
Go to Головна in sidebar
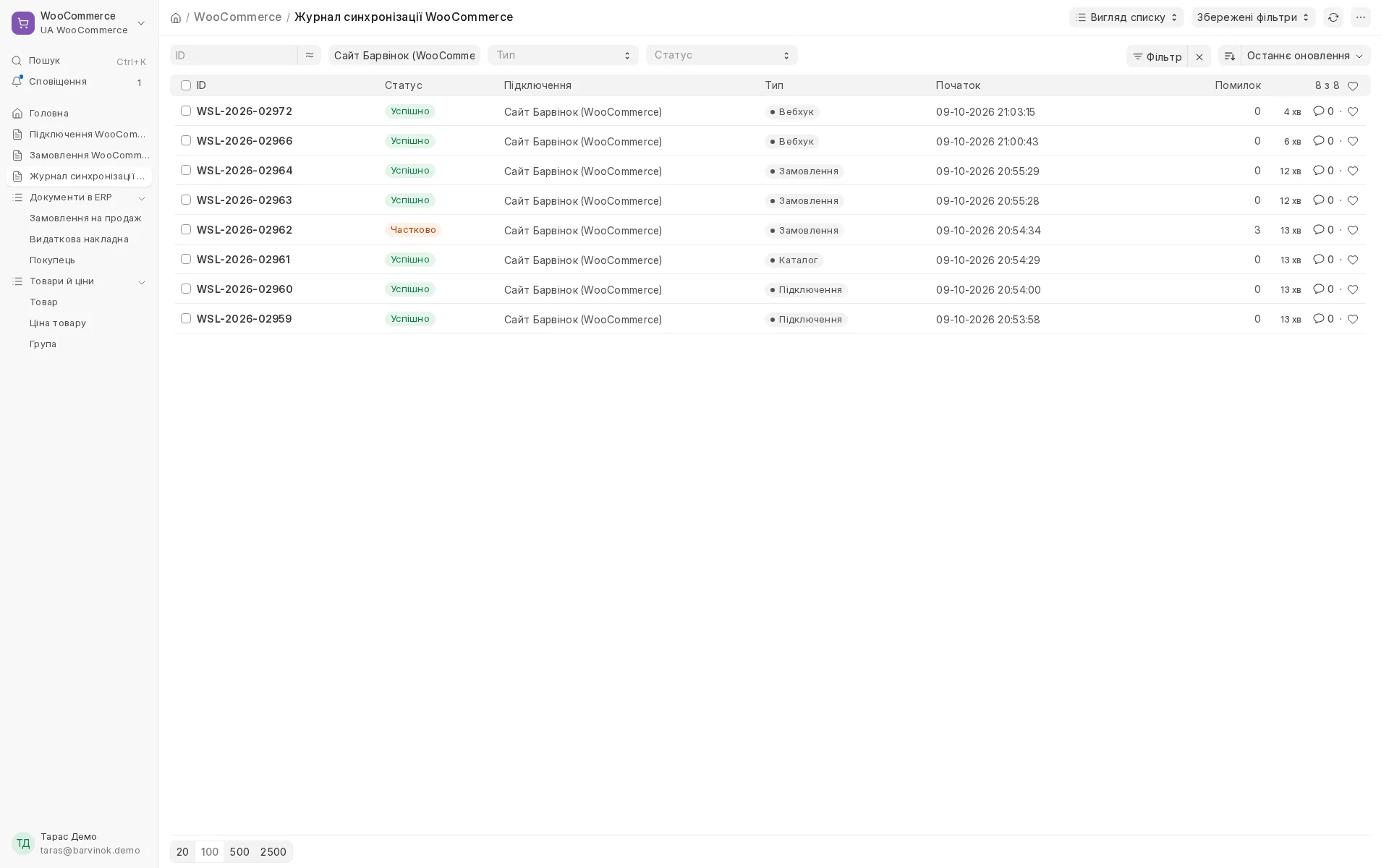(x=79, y=114)
